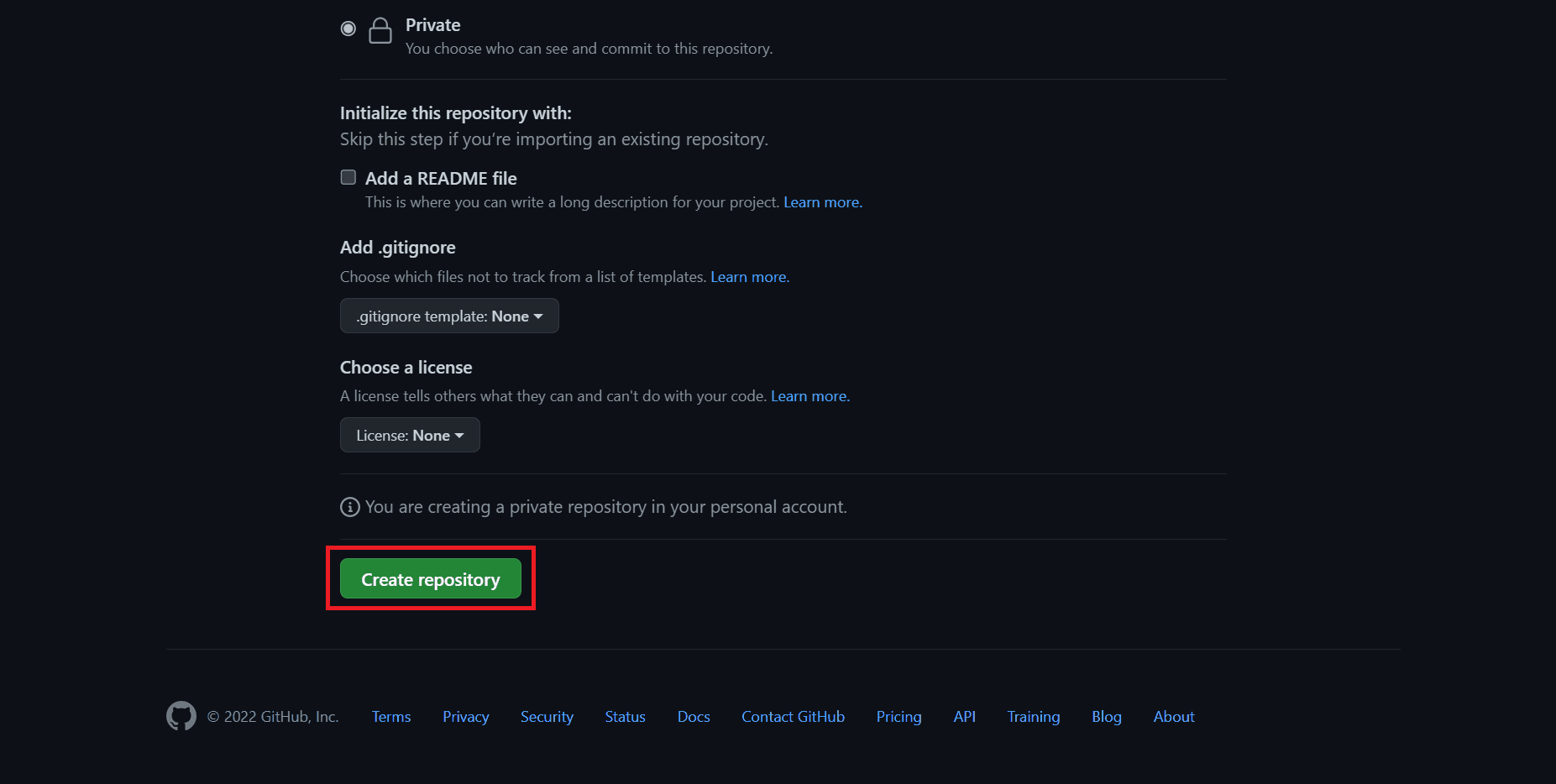Viewport: 1556px width, 784px height.
Task: Open the Security footer link
Action: click(x=547, y=717)
